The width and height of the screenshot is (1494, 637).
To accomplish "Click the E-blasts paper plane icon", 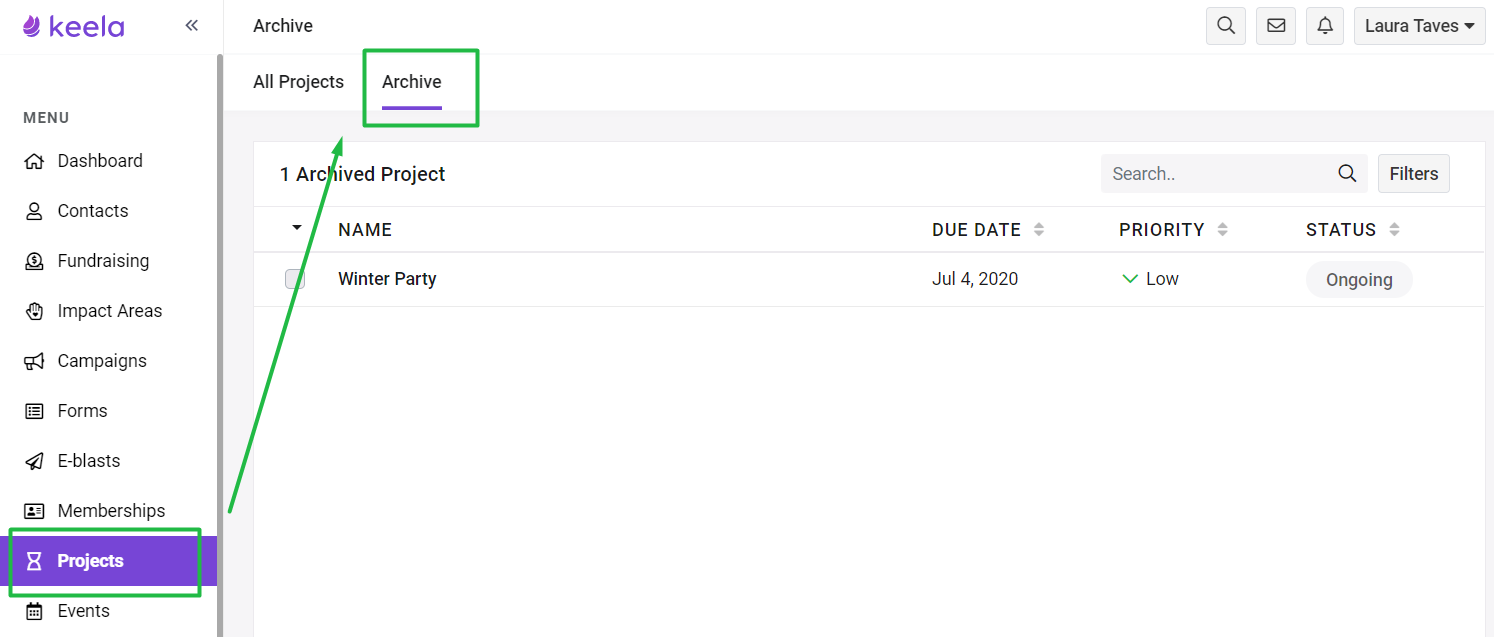I will click(x=34, y=461).
